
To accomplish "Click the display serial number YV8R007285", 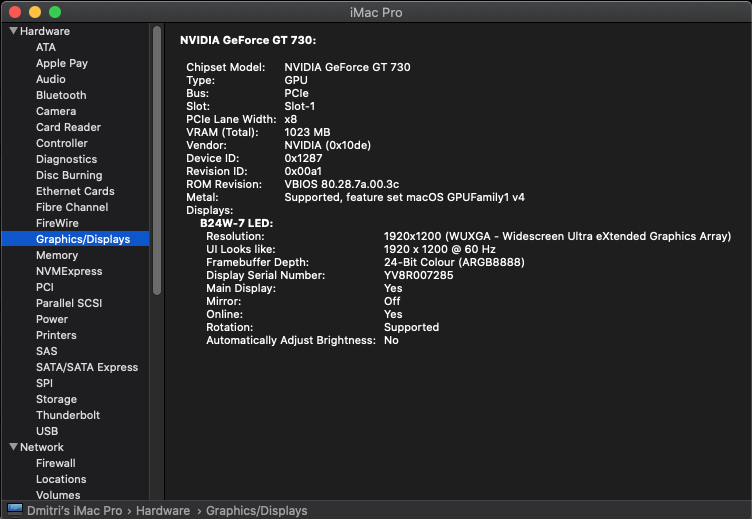I will tap(418, 275).
